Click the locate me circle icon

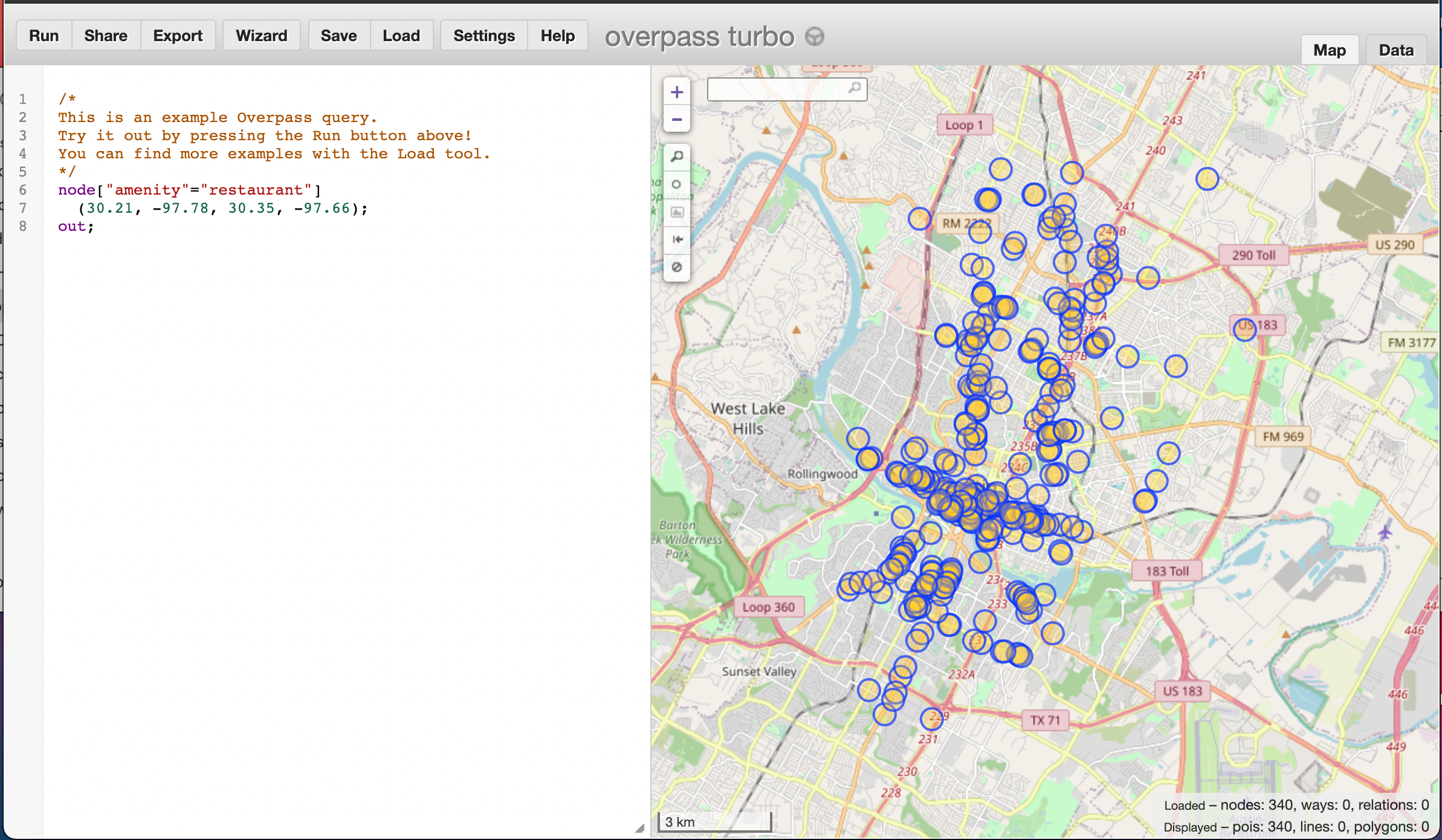tap(676, 184)
